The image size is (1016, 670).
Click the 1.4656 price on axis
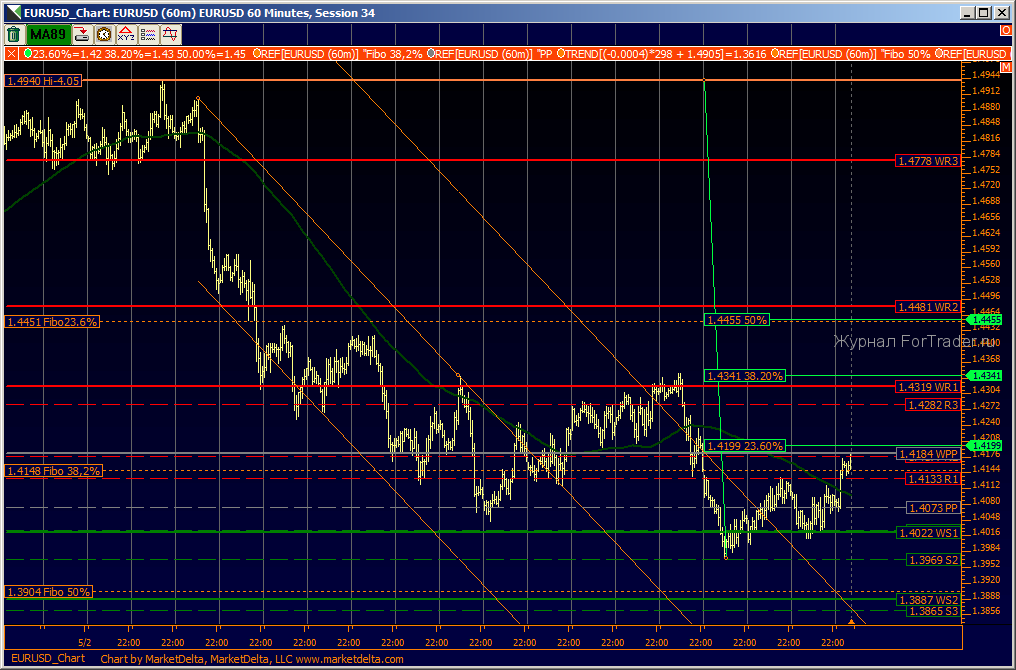[x=986, y=217]
